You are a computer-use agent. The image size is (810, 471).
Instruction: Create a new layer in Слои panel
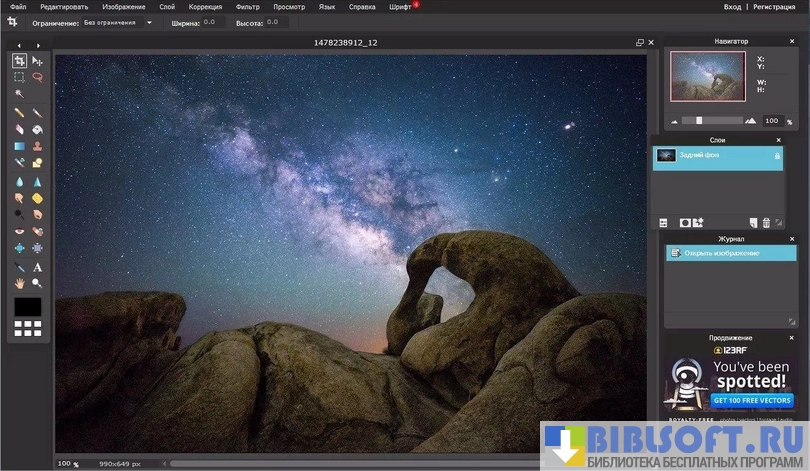pos(753,222)
